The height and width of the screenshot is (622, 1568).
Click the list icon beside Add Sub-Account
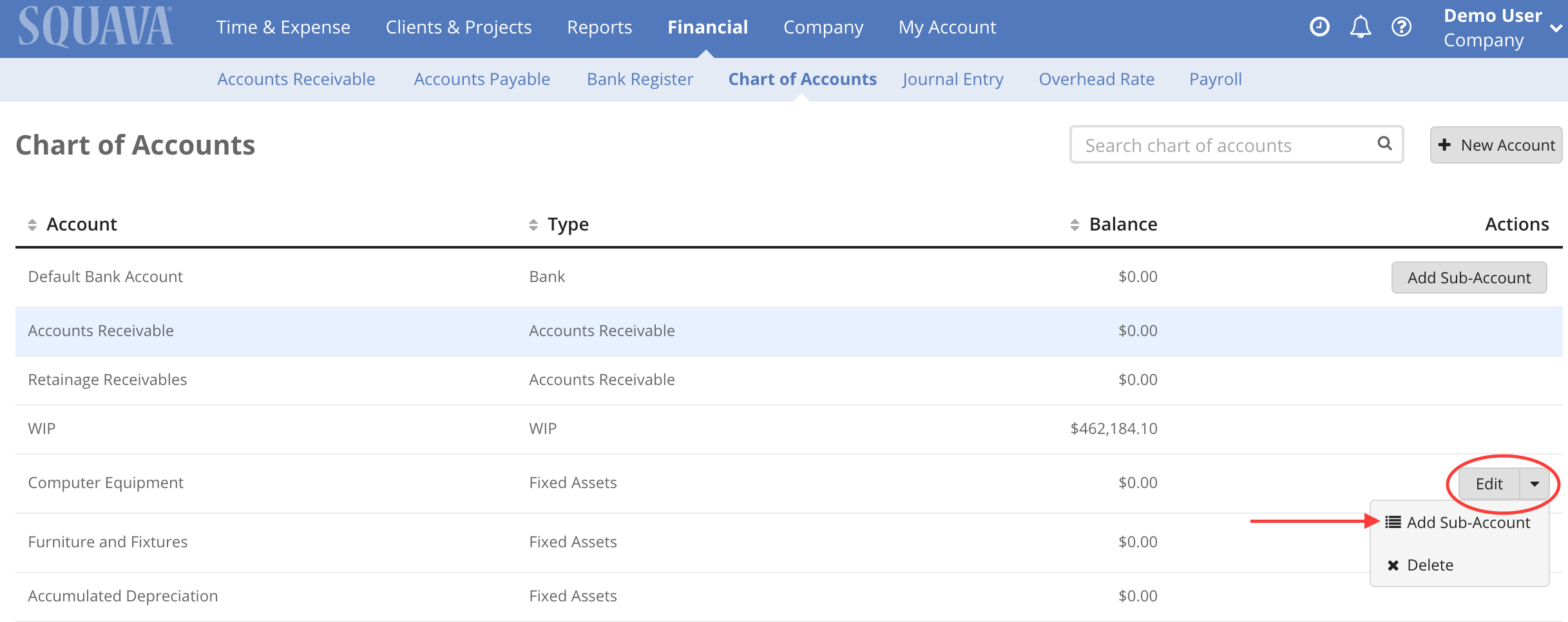coord(1392,522)
